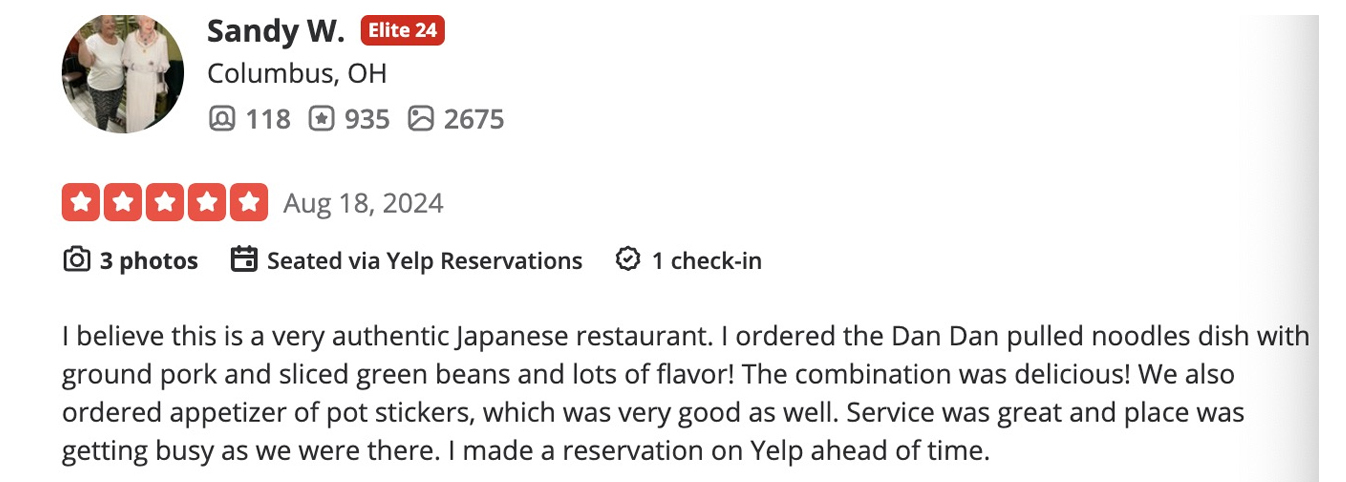Click the camera icon for review photos

76,261
